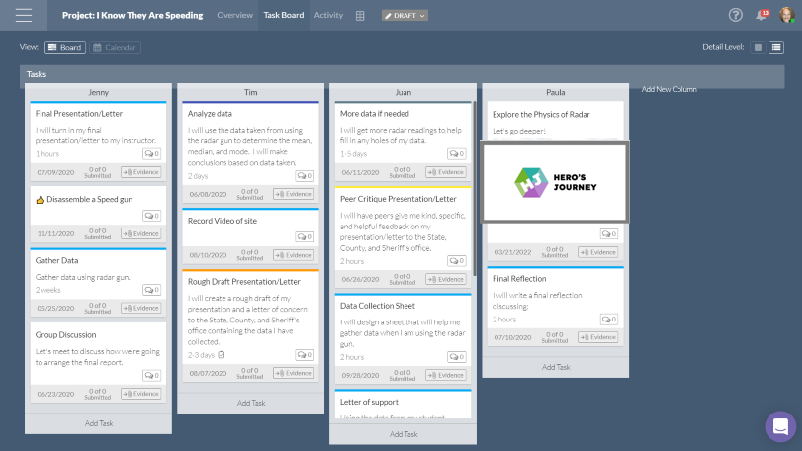
Task: Open comments on Final Presentation/Letter task
Action: pyautogui.click(x=150, y=154)
